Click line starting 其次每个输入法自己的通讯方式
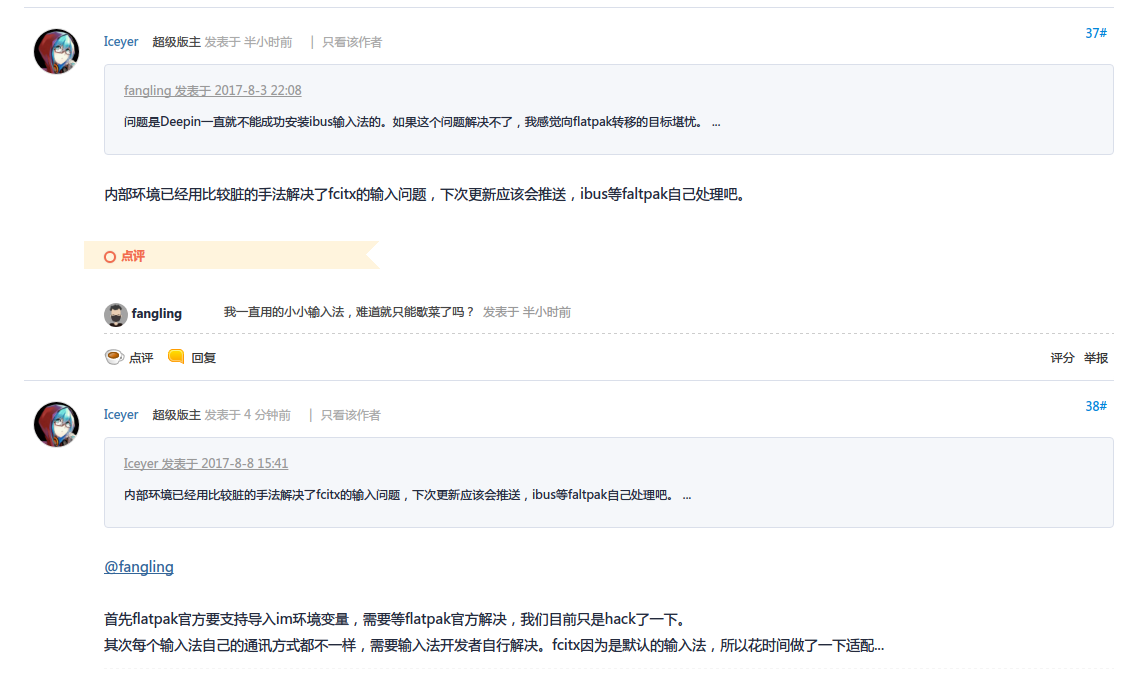1145x682 pixels. (494, 646)
